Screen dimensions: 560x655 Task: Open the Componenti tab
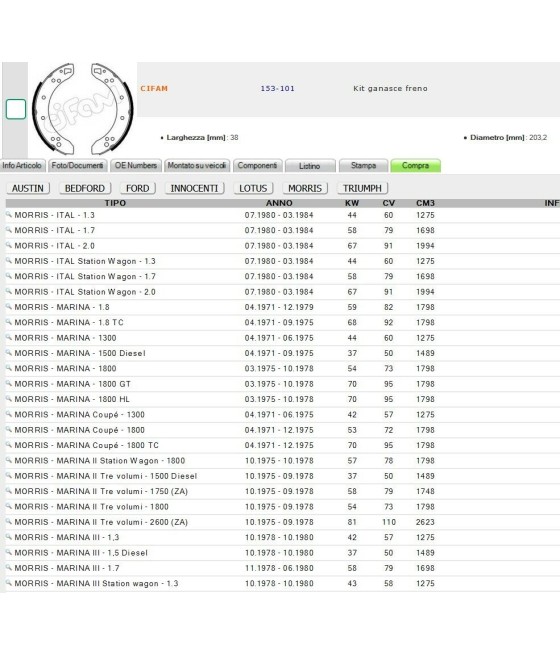[257, 165]
